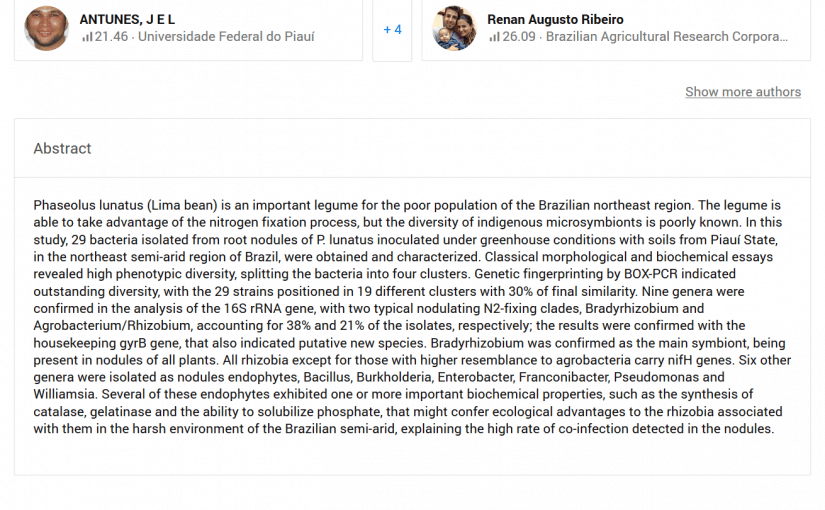Click the 21.46 score value
825x510 pixels.
pyautogui.click(x=112, y=37)
